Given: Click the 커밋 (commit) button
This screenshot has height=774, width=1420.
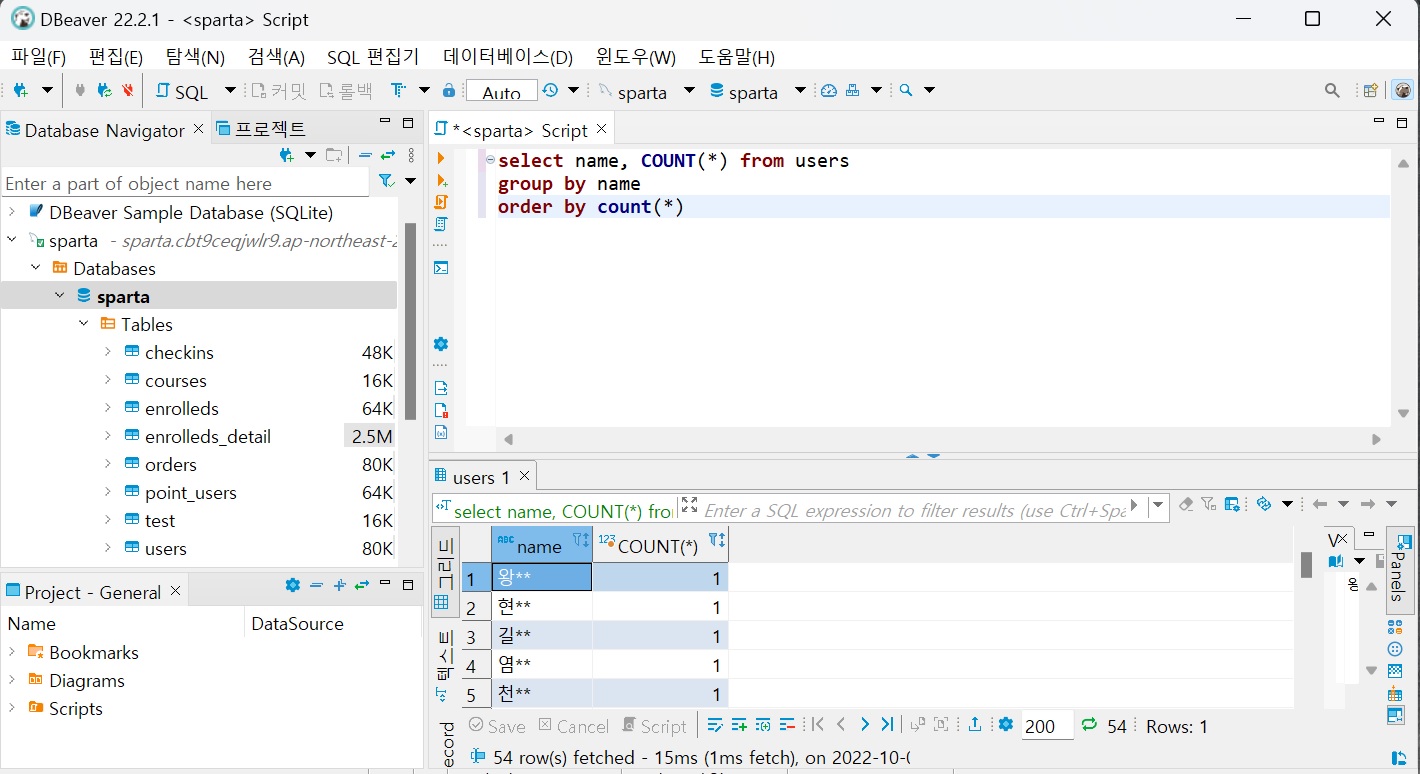Looking at the screenshot, I should (x=278, y=91).
